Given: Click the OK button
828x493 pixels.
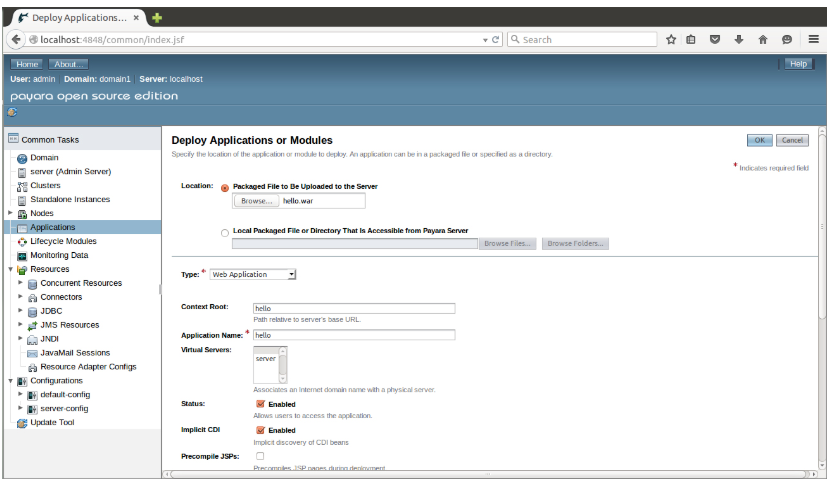Looking at the screenshot, I should click(x=759, y=141).
